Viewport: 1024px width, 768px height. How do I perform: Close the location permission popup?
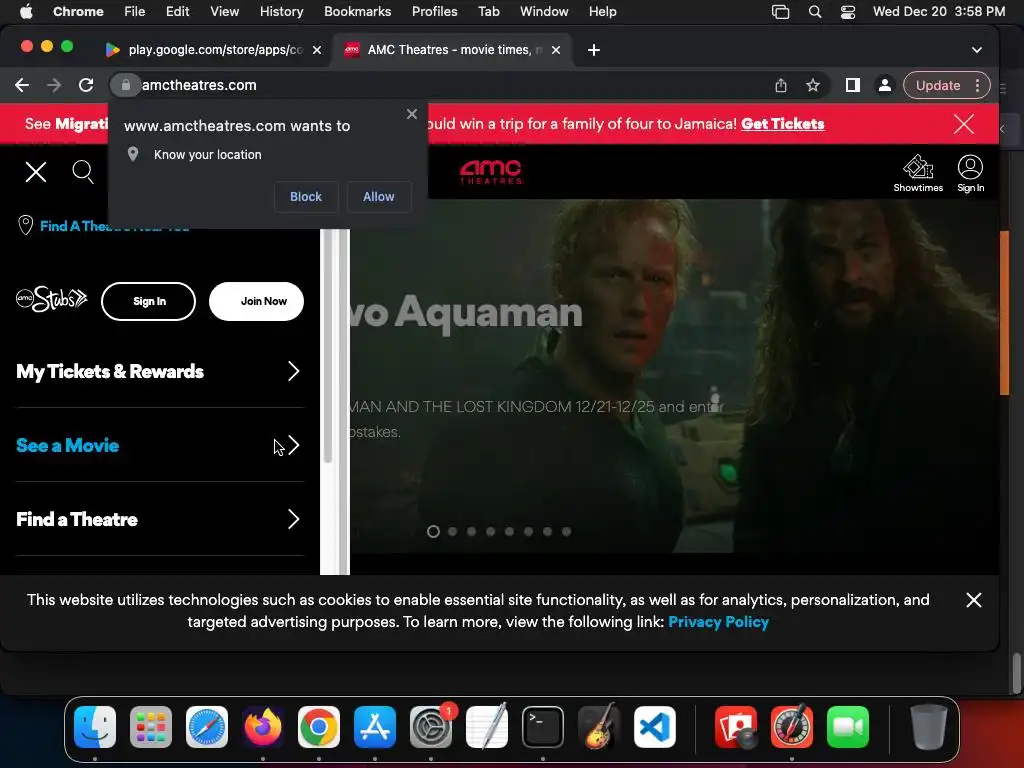click(x=411, y=114)
